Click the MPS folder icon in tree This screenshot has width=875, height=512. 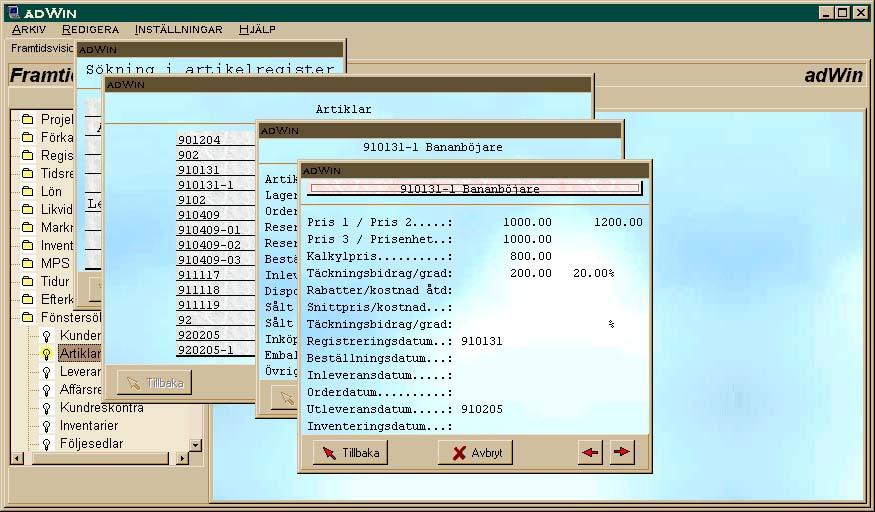pyautogui.click(x=27, y=263)
